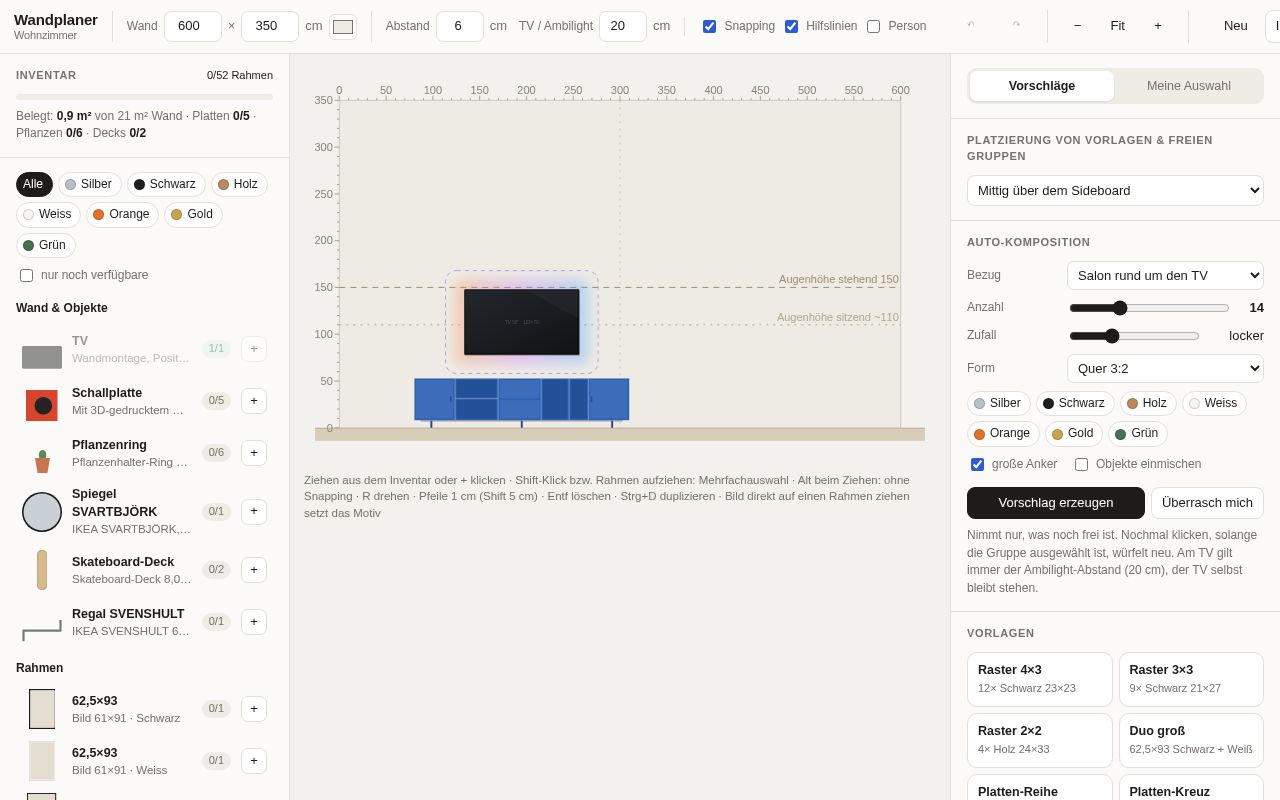Switch to the Meine Auswahl tab
Screen dimensions: 1280x800
1188,86
